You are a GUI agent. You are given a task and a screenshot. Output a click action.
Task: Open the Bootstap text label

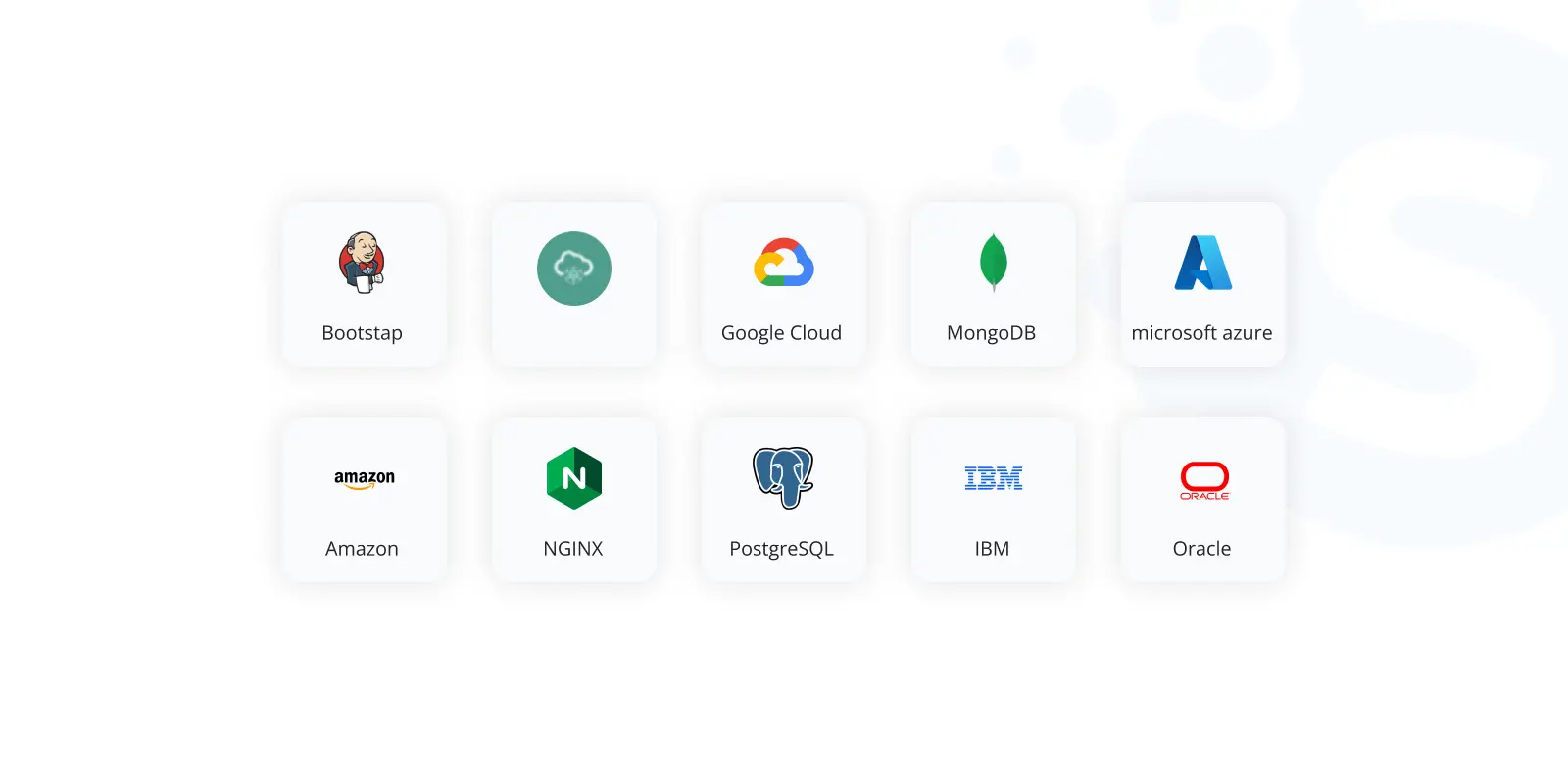[363, 333]
